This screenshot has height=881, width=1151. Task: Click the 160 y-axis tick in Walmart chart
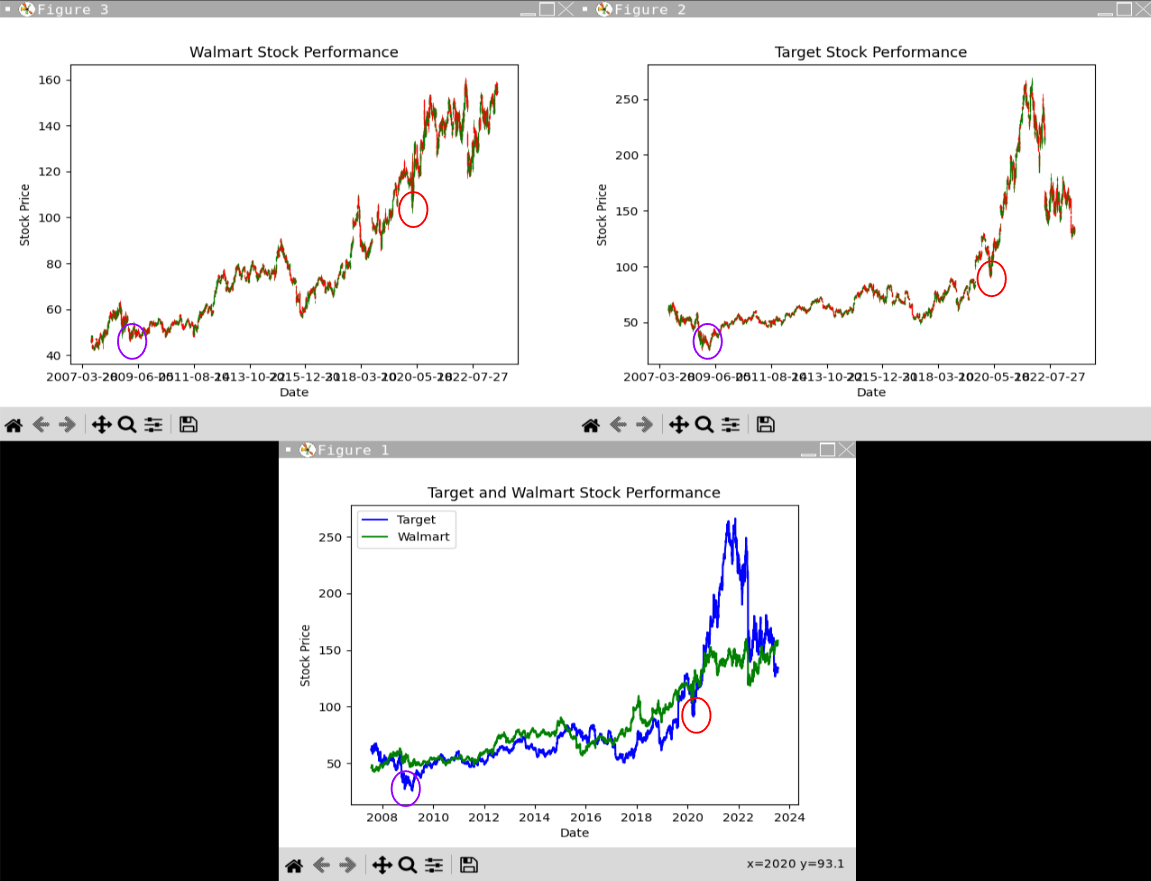click(x=49, y=80)
